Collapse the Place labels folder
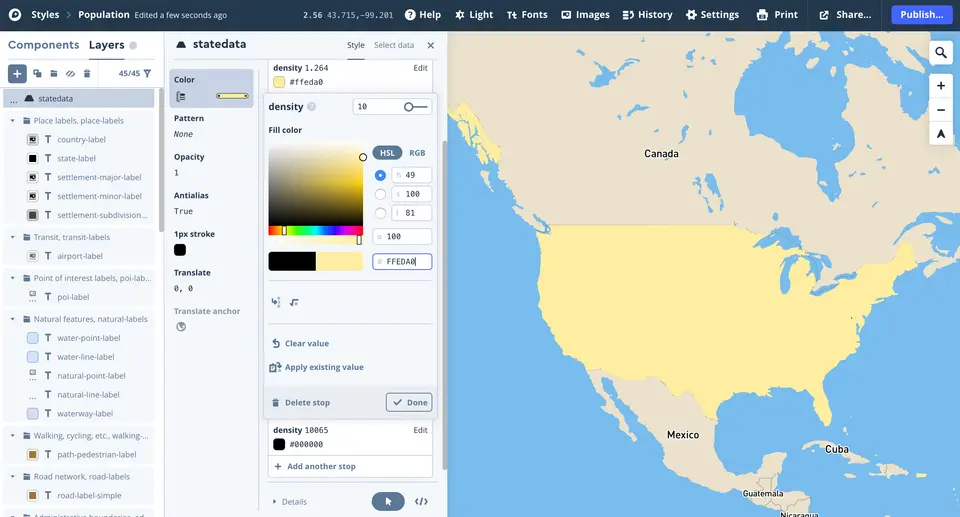 pos(13,121)
